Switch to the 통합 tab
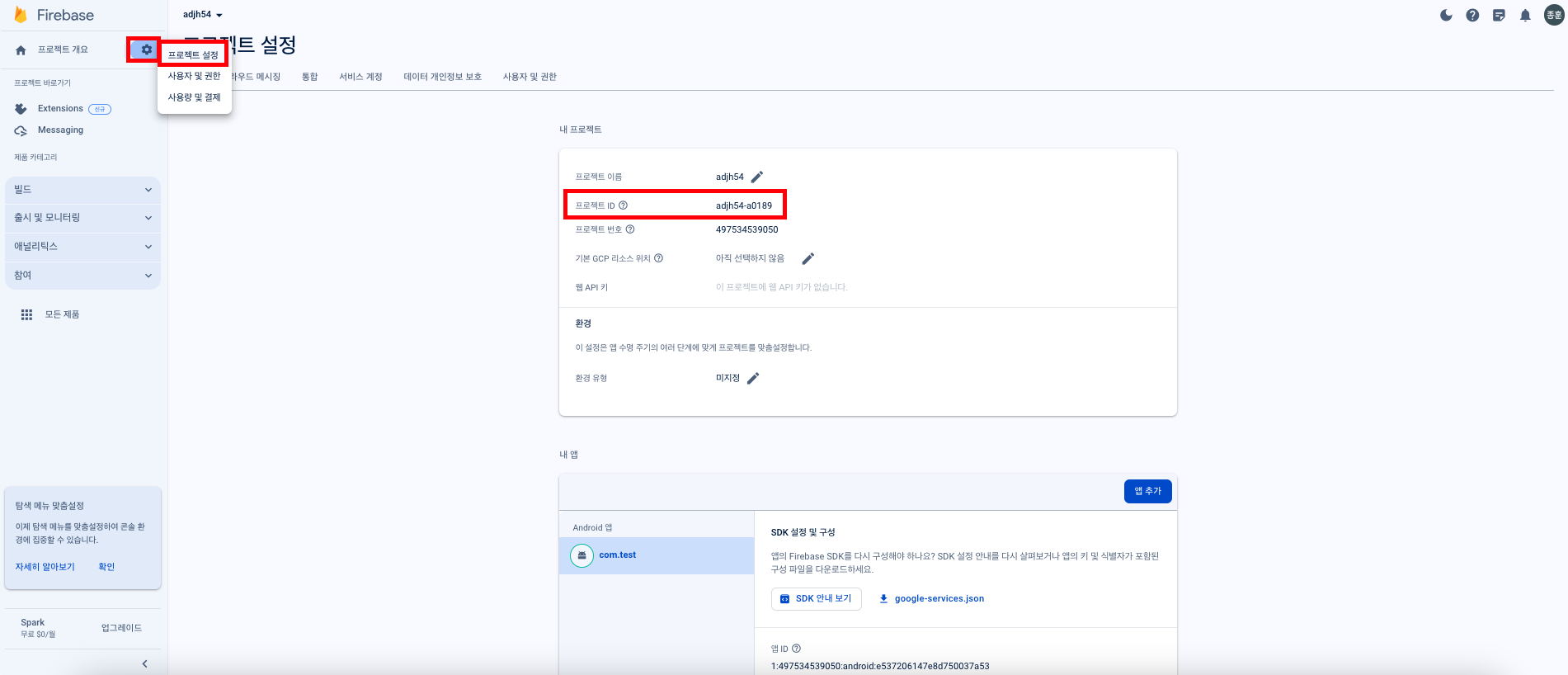1568x675 pixels. 309,77
